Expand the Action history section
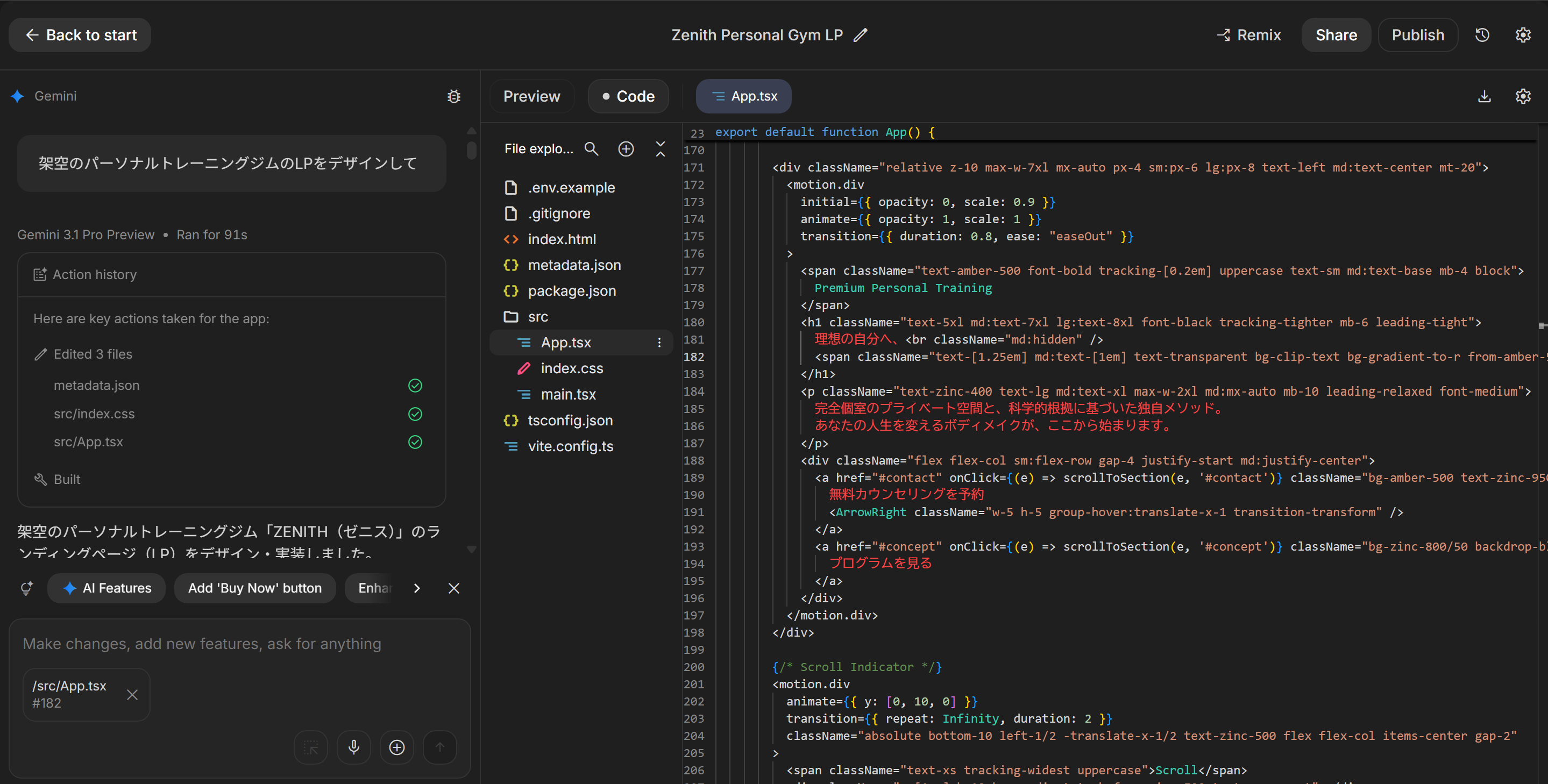 tap(94, 275)
